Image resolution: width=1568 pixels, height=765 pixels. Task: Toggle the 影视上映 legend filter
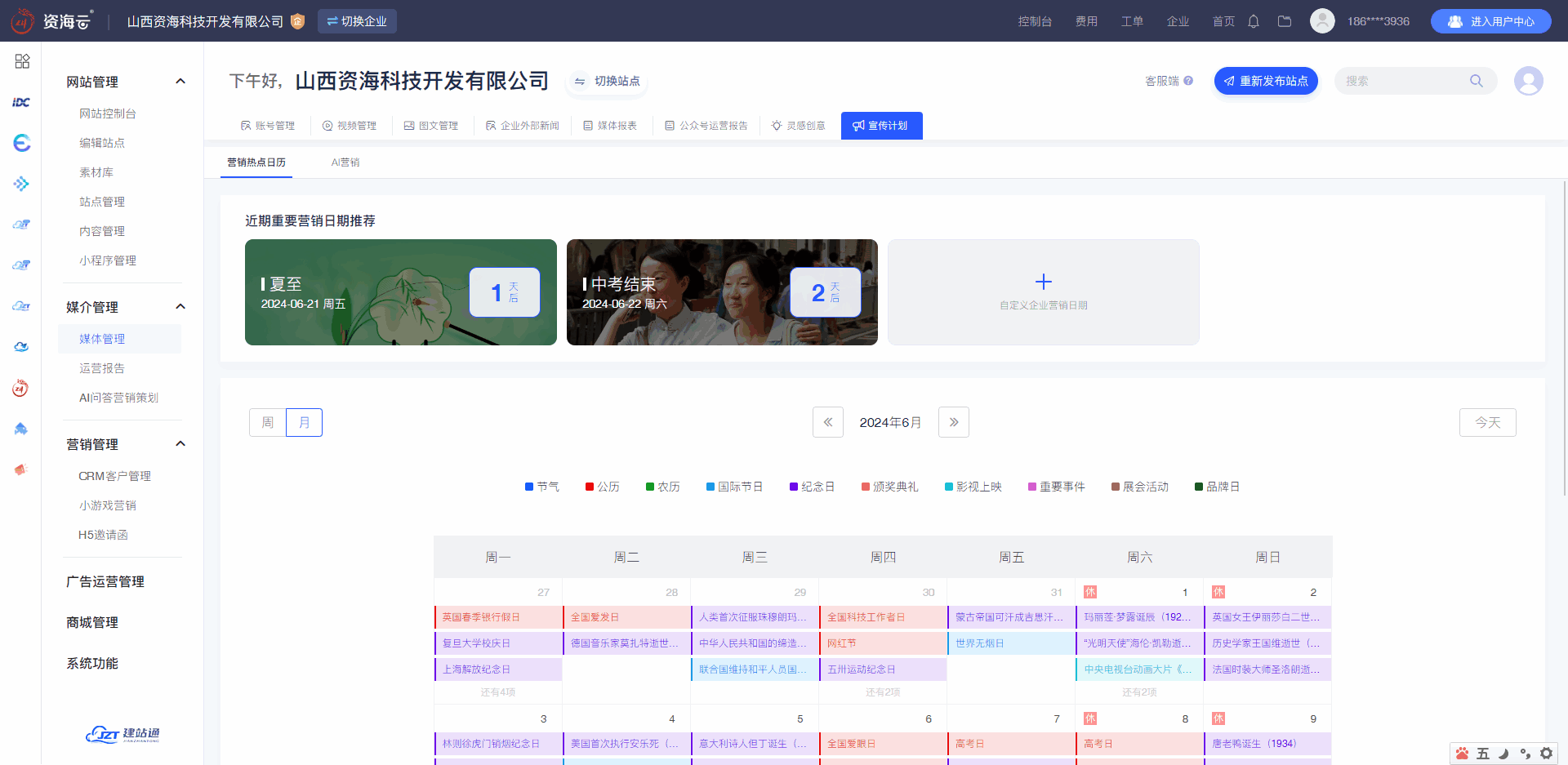point(973,487)
